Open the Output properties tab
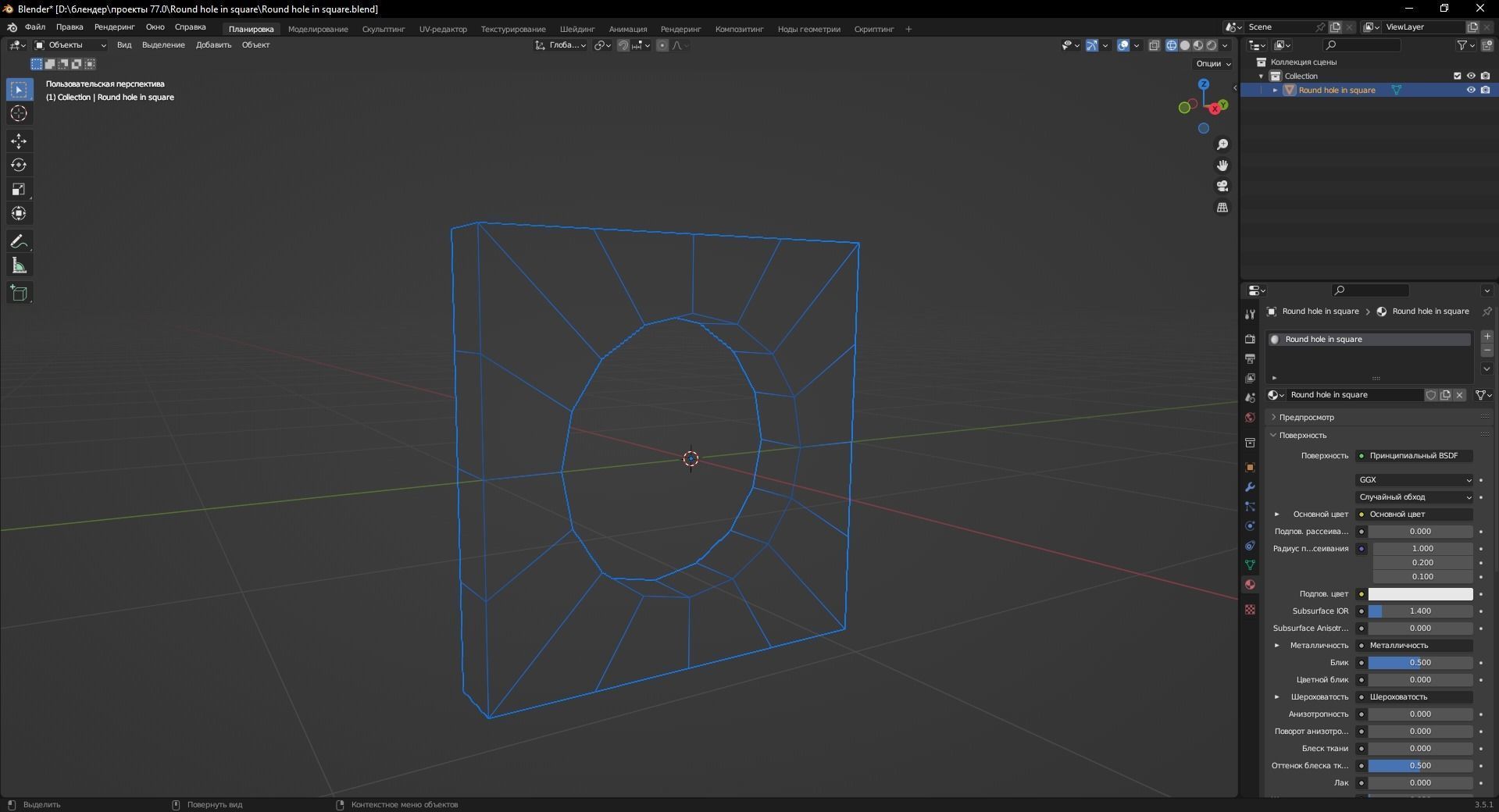The width and height of the screenshot is (1499, 812). pos(1250,358)
